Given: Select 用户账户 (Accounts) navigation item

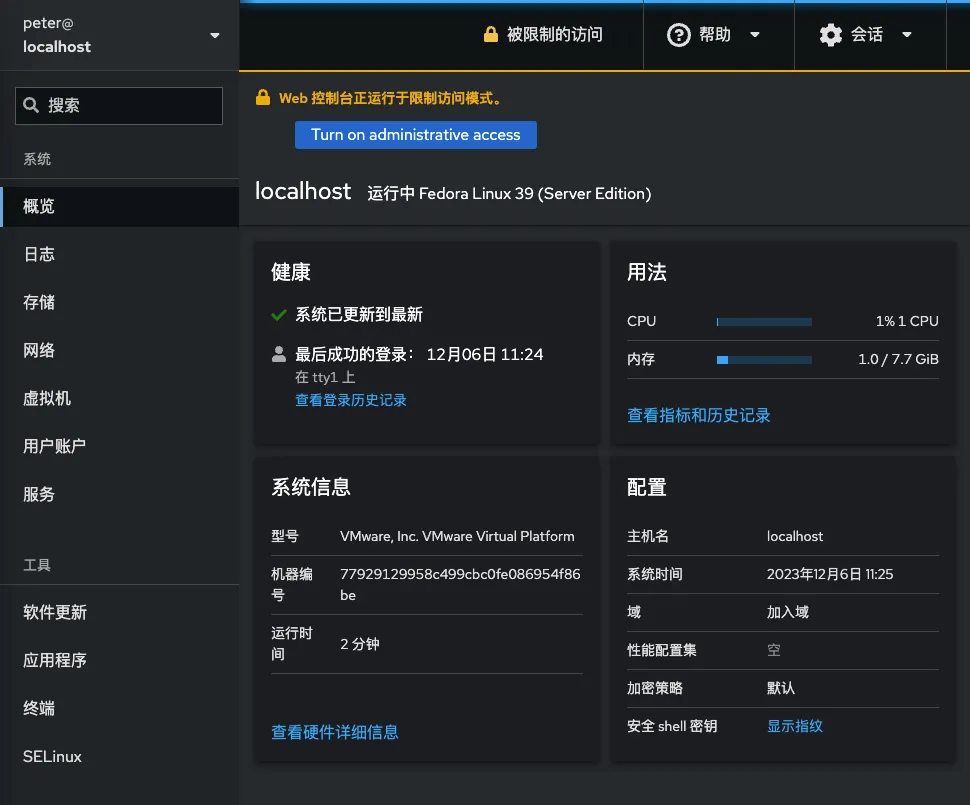Looking at the screenshot, I should pyautogui.click(x=52, y=446).
